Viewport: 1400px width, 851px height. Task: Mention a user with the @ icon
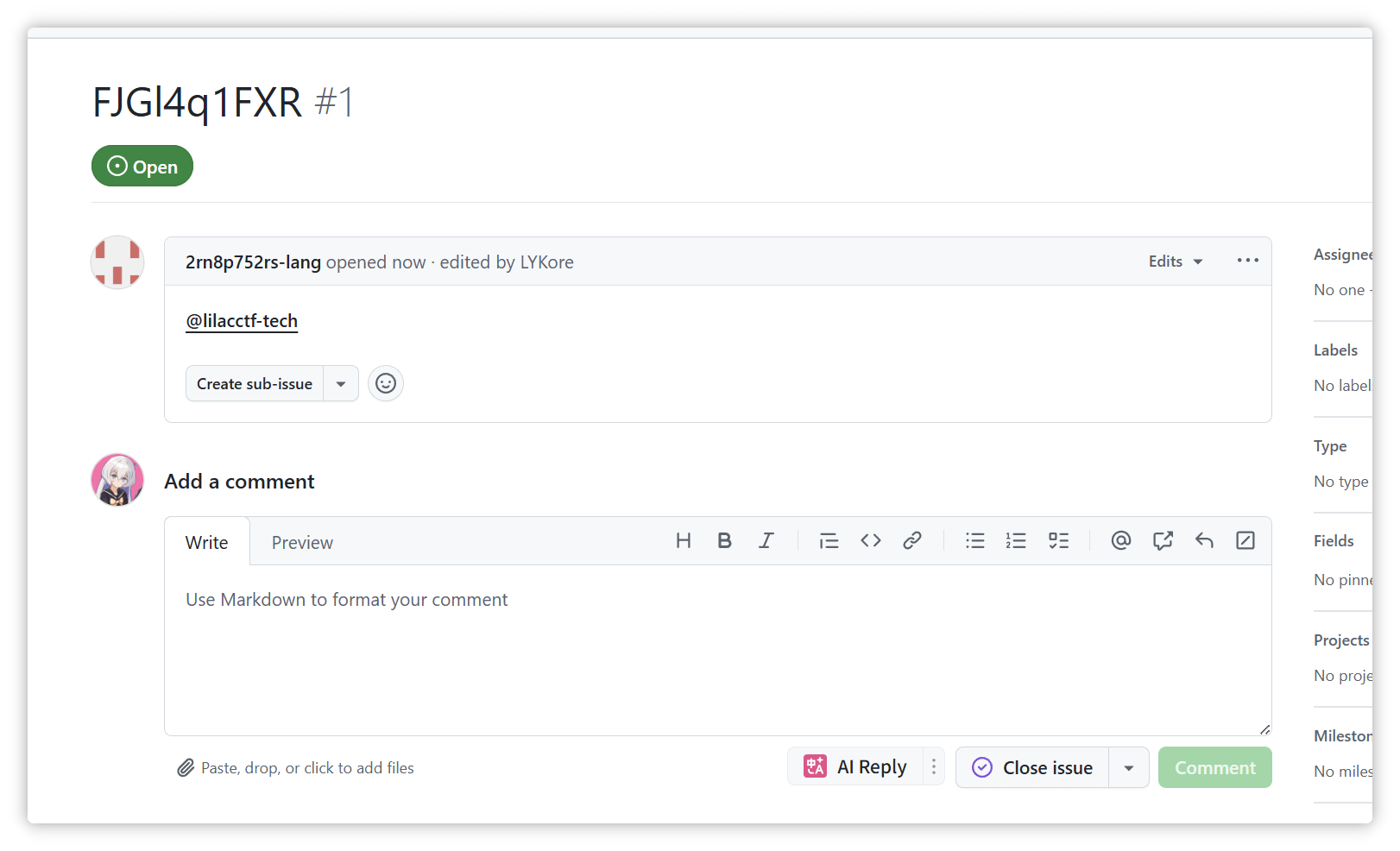point(1120,541)
